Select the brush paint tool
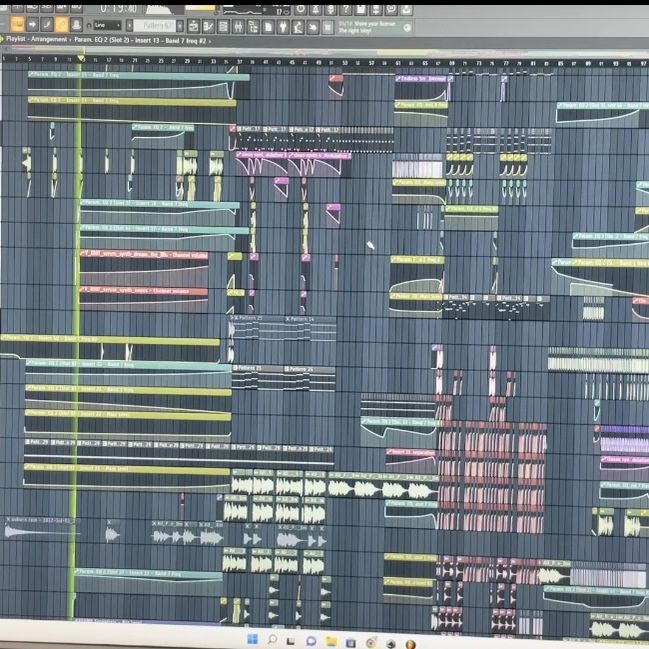This screenshot has height=649, width=649. click(x=47, y=25)
